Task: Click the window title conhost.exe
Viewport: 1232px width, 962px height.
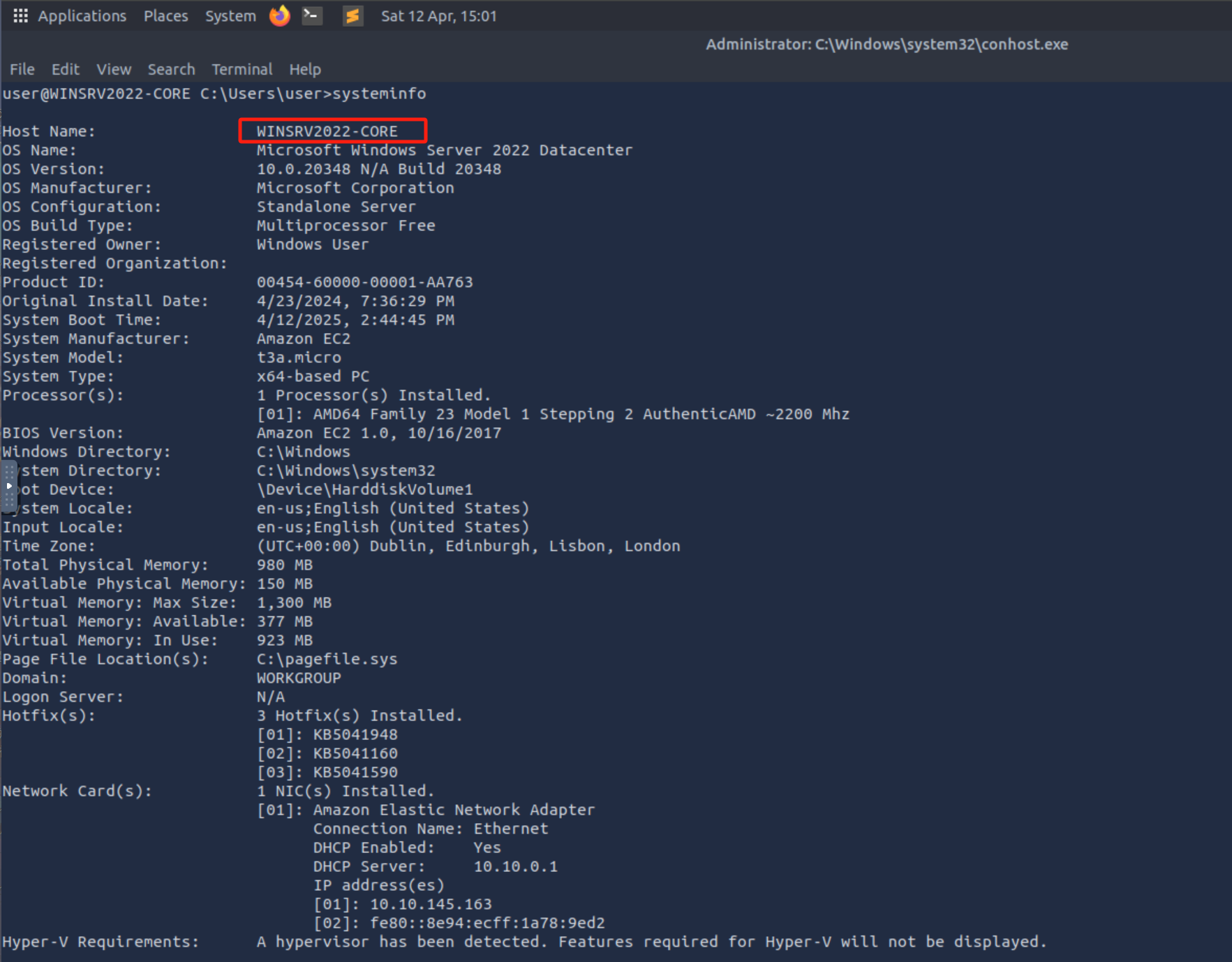Action: coord(886,44)
